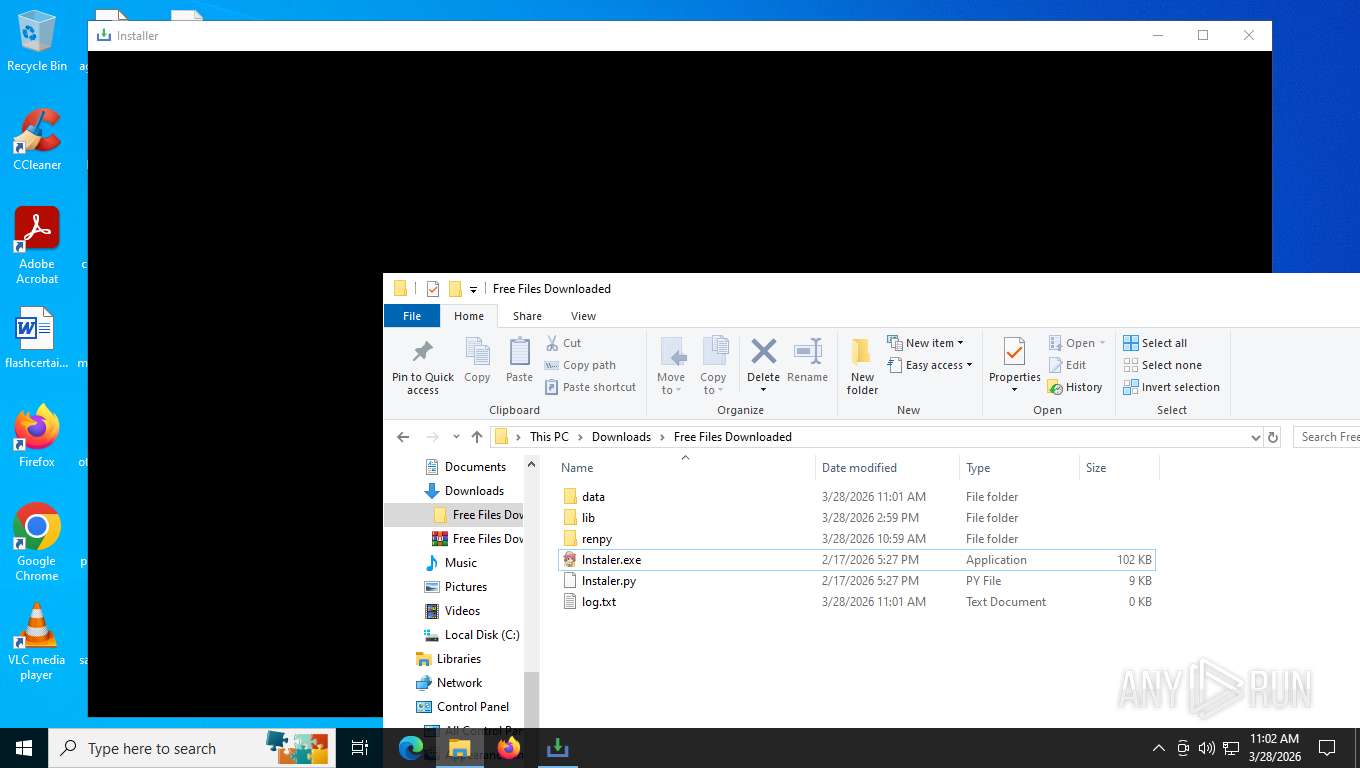1360x768 pixels.
Task: Open the New item dropdown
Action: (x=925, y=343)
